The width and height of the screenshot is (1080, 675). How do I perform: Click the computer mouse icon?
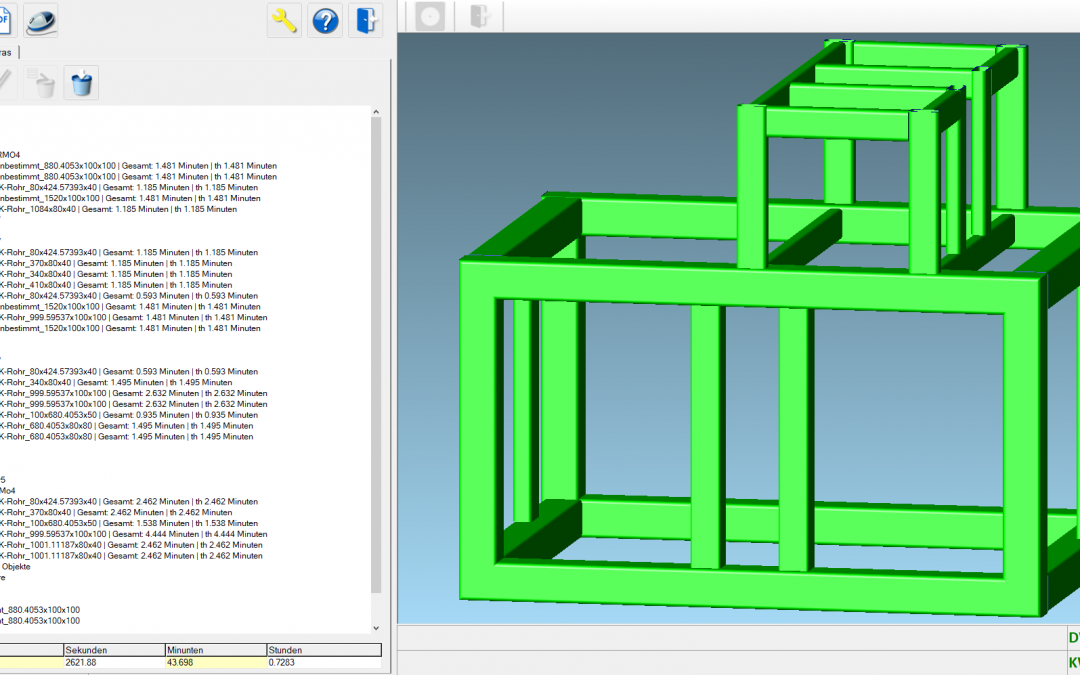coord(41,20)
